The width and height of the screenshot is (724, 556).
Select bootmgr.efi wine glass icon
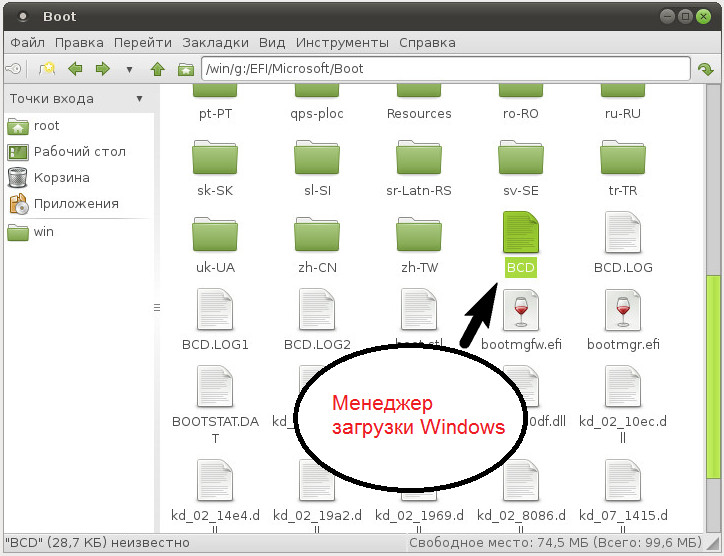coord(623,309)
